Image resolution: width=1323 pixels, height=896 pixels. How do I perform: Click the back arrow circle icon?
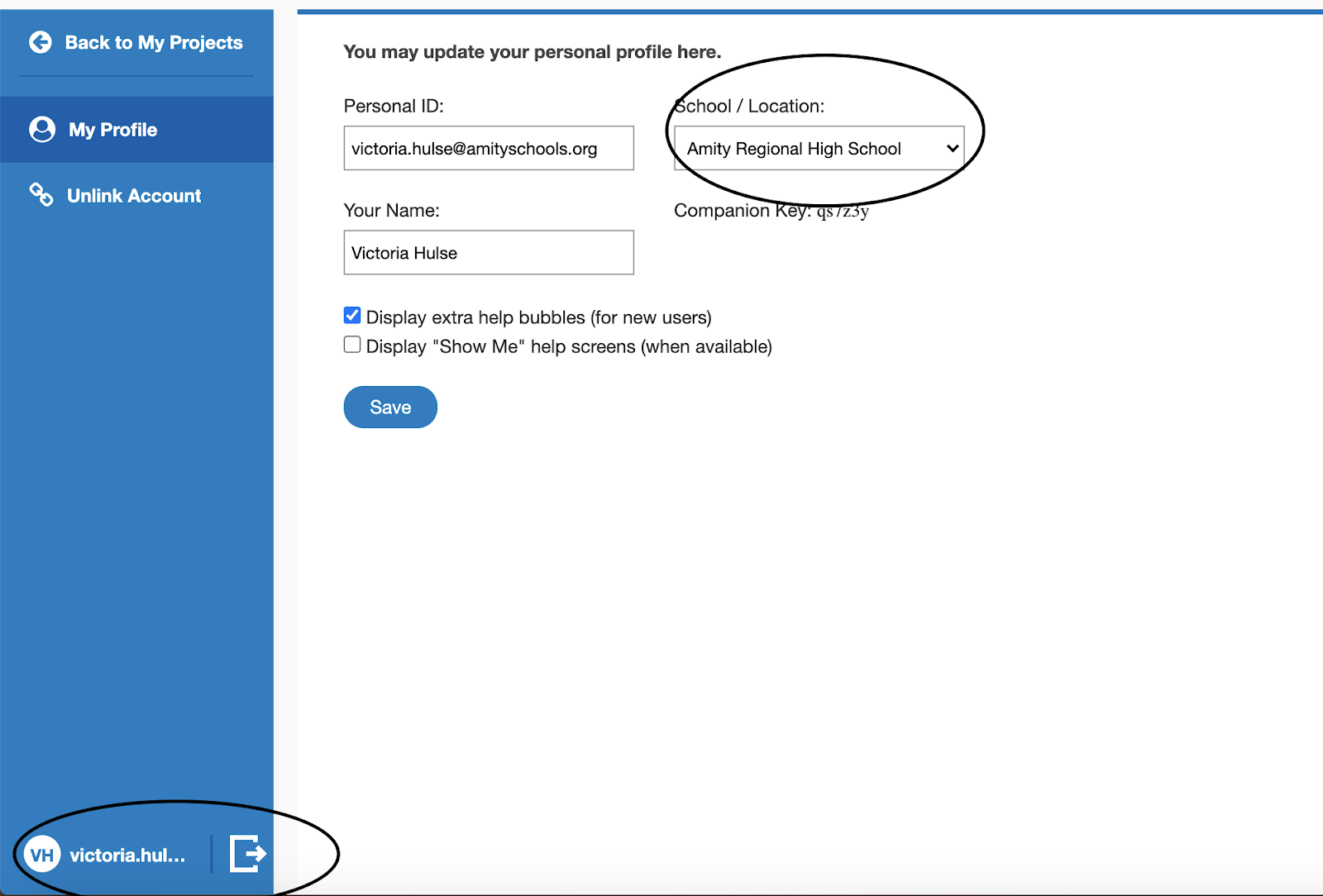[41, 42]
